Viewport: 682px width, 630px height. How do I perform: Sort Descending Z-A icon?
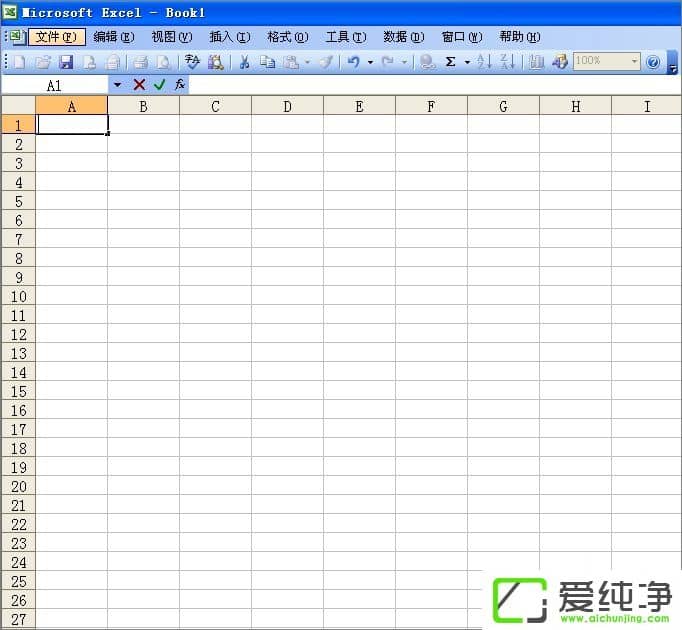click(x=507, y=62)
